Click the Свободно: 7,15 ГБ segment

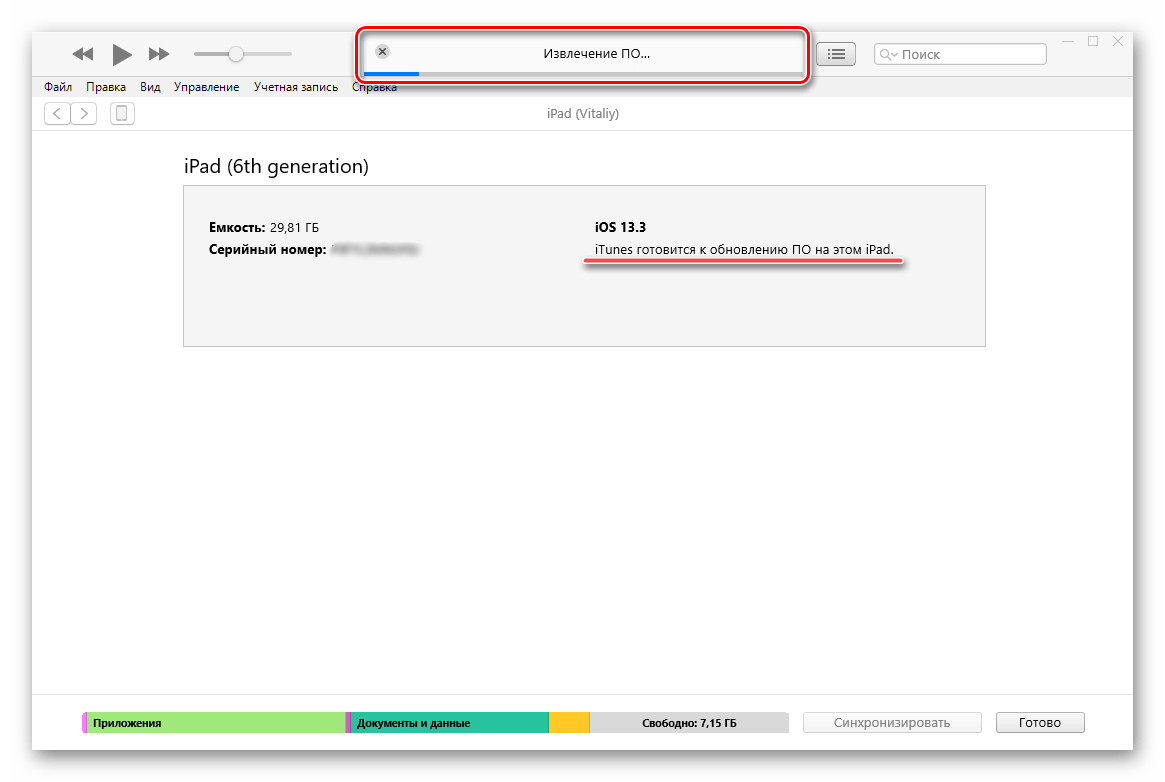689,723
